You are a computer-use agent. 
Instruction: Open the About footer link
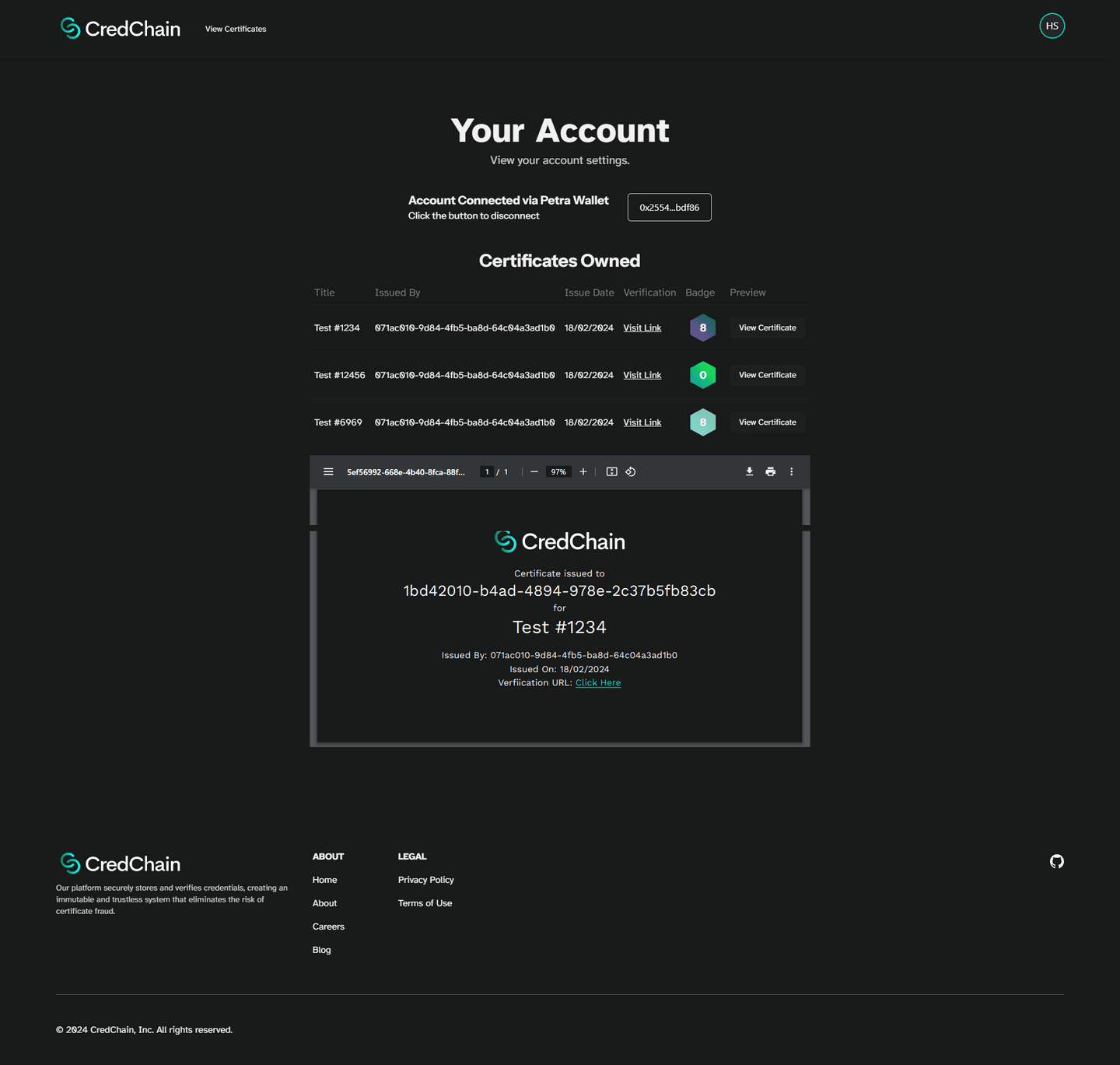pos(324,903)
